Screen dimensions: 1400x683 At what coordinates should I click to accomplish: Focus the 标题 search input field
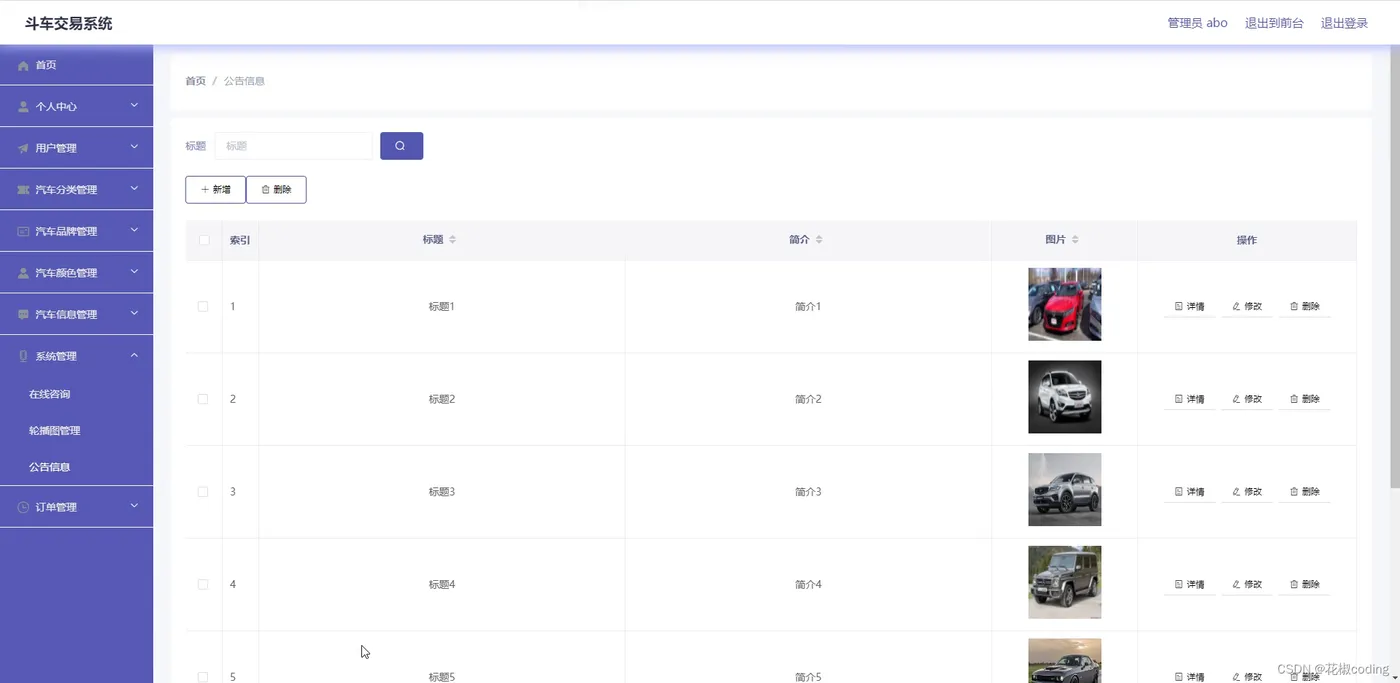tap(294, 146)
